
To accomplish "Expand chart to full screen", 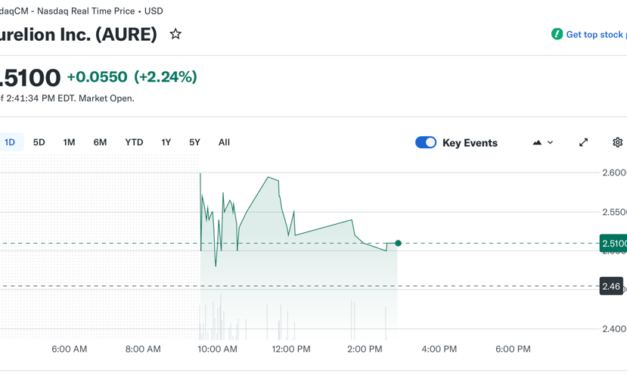I will (583, 142).
